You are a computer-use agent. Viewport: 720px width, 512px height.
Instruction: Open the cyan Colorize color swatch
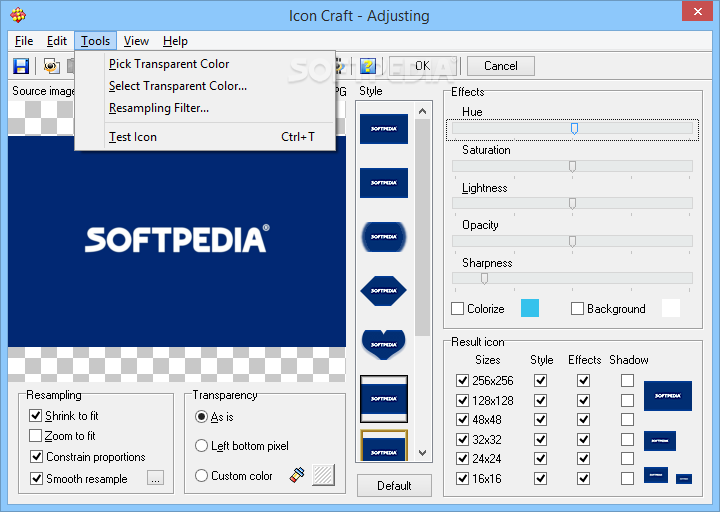530,308
